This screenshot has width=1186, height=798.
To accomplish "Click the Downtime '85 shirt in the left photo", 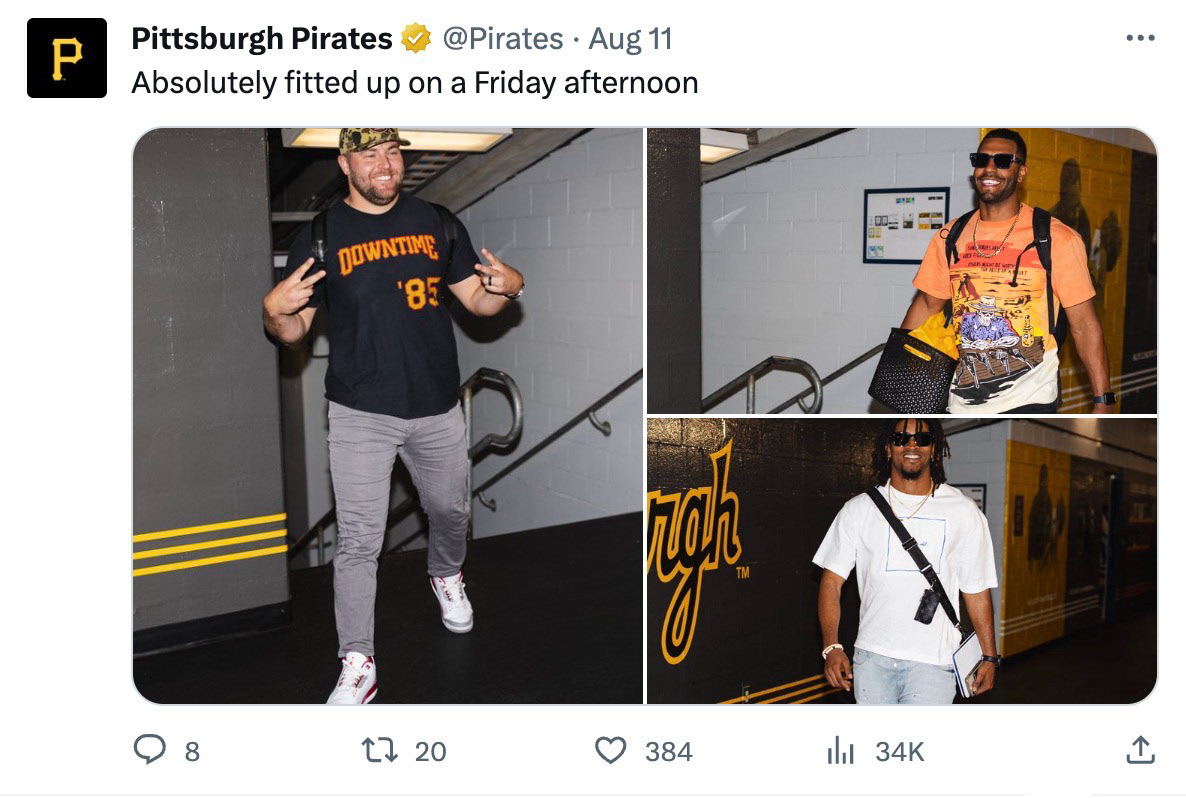I will [390, 300].
